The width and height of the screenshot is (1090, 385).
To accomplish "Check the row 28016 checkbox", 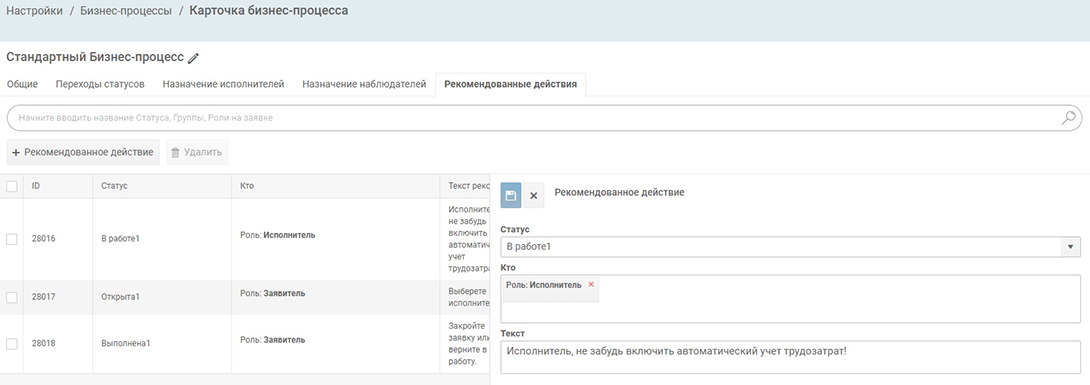I will point(12,238).
